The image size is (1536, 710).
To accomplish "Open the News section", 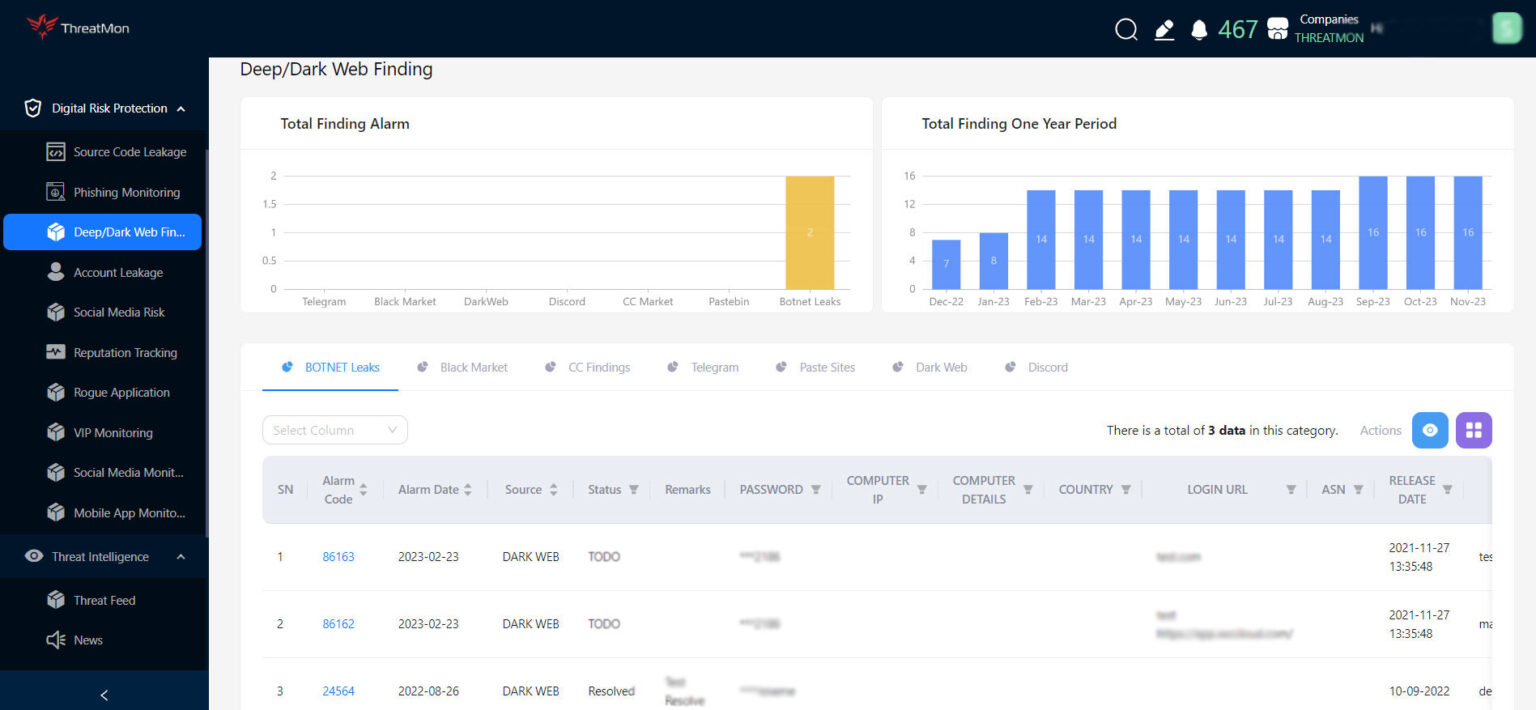I will (x=88, y=639).
